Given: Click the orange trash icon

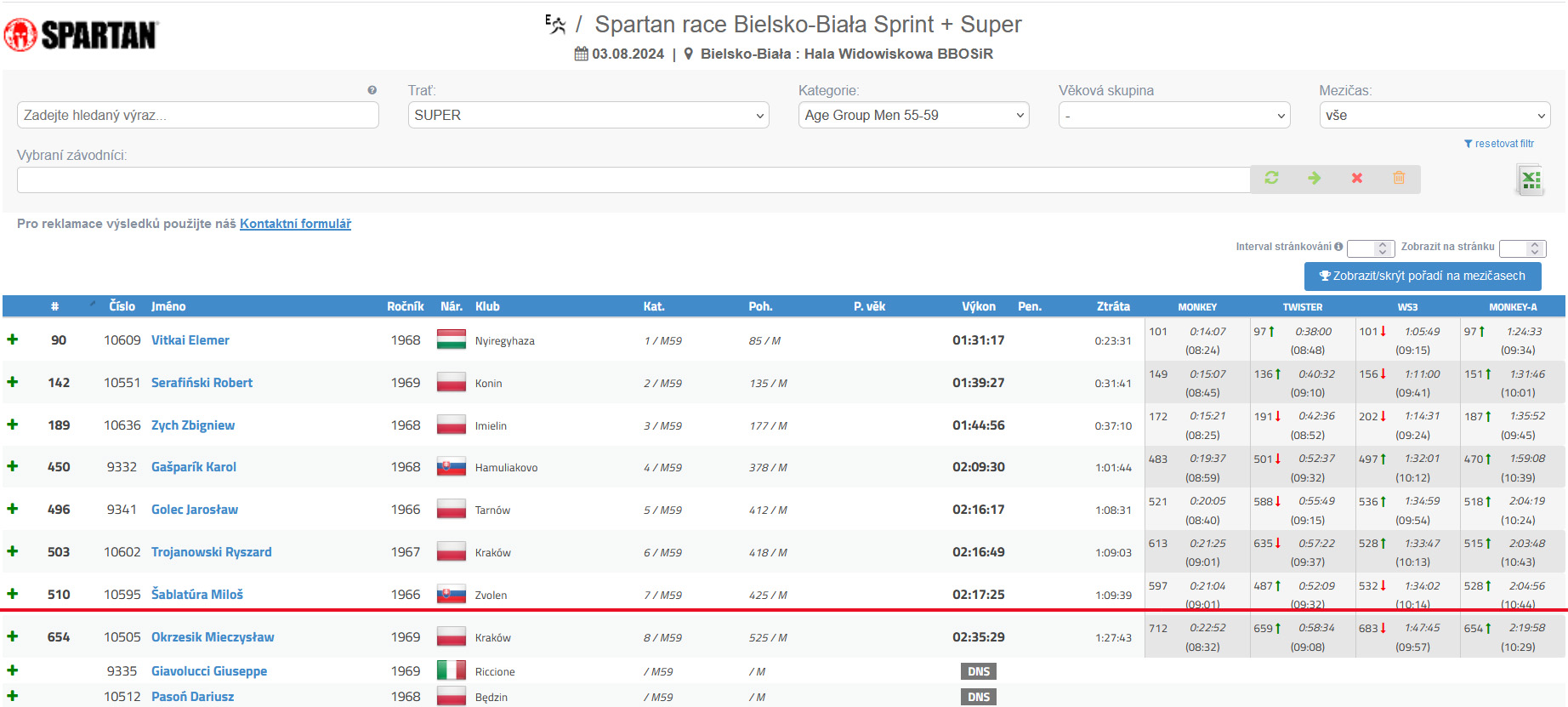Looking at the screenshot, I should click(1399, 178).
